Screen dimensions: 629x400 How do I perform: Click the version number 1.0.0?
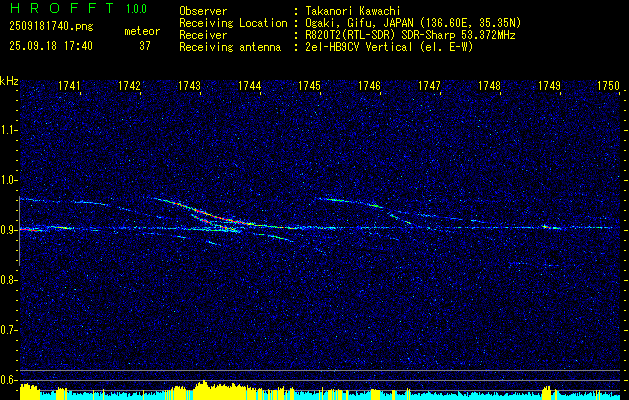click(136, 9)
